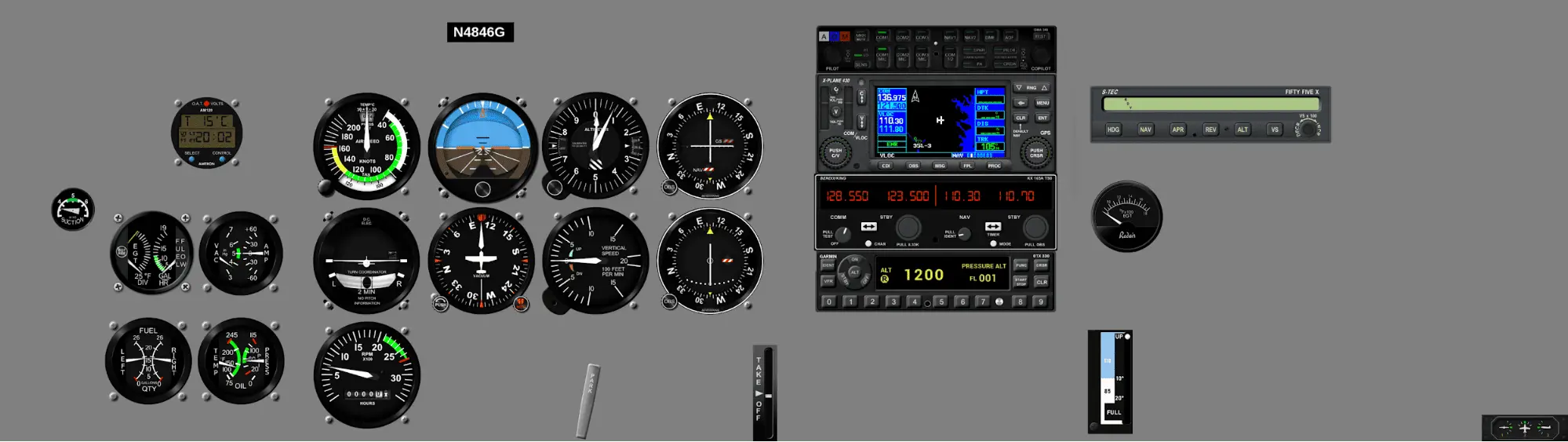
Task: Click the CDI button on the GPS 430
Action: [x=886, y=166]
